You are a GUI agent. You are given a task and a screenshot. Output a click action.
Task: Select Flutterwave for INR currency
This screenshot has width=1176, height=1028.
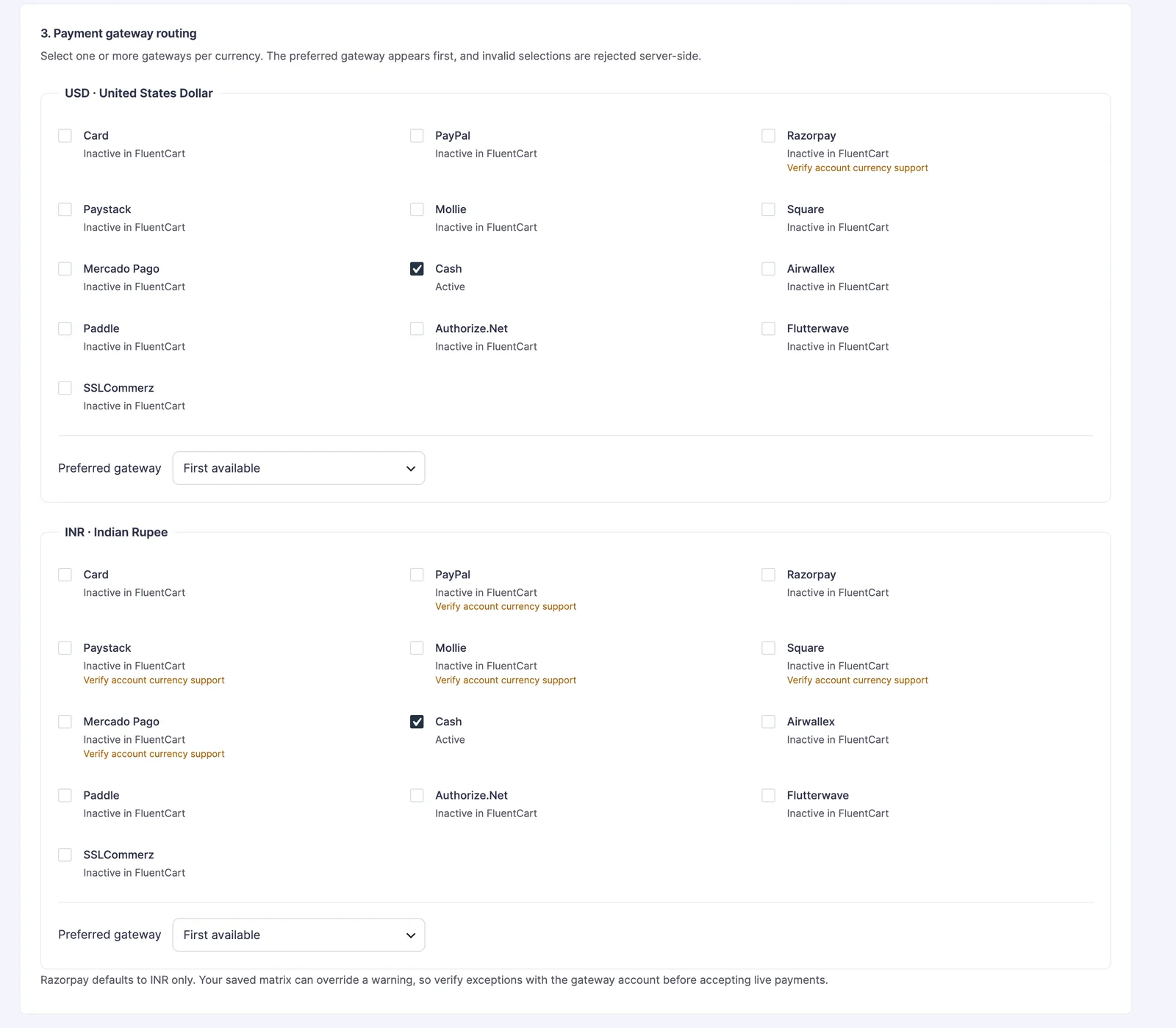[x=768, y=795]
